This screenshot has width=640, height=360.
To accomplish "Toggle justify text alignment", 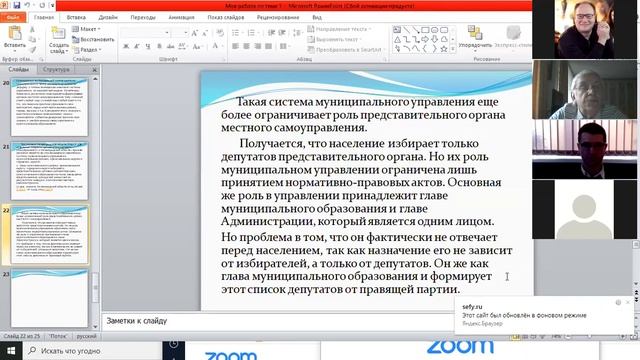I will point(269,46).
